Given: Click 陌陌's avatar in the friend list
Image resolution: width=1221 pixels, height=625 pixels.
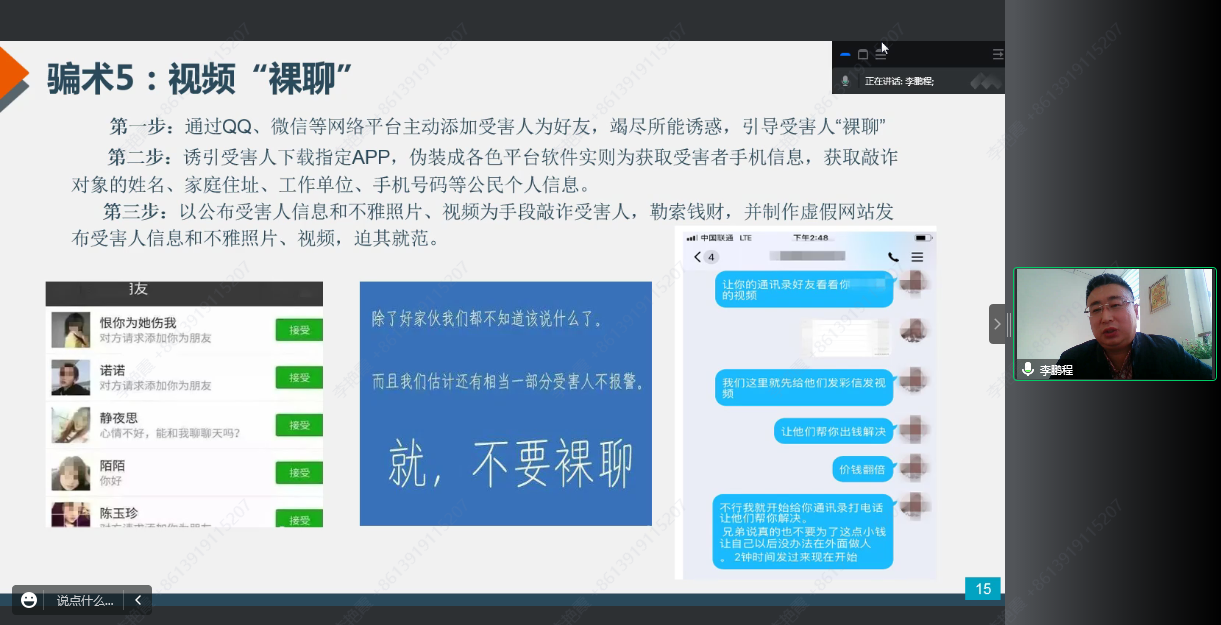Looking at the screenshot, I should coord(71,472).
